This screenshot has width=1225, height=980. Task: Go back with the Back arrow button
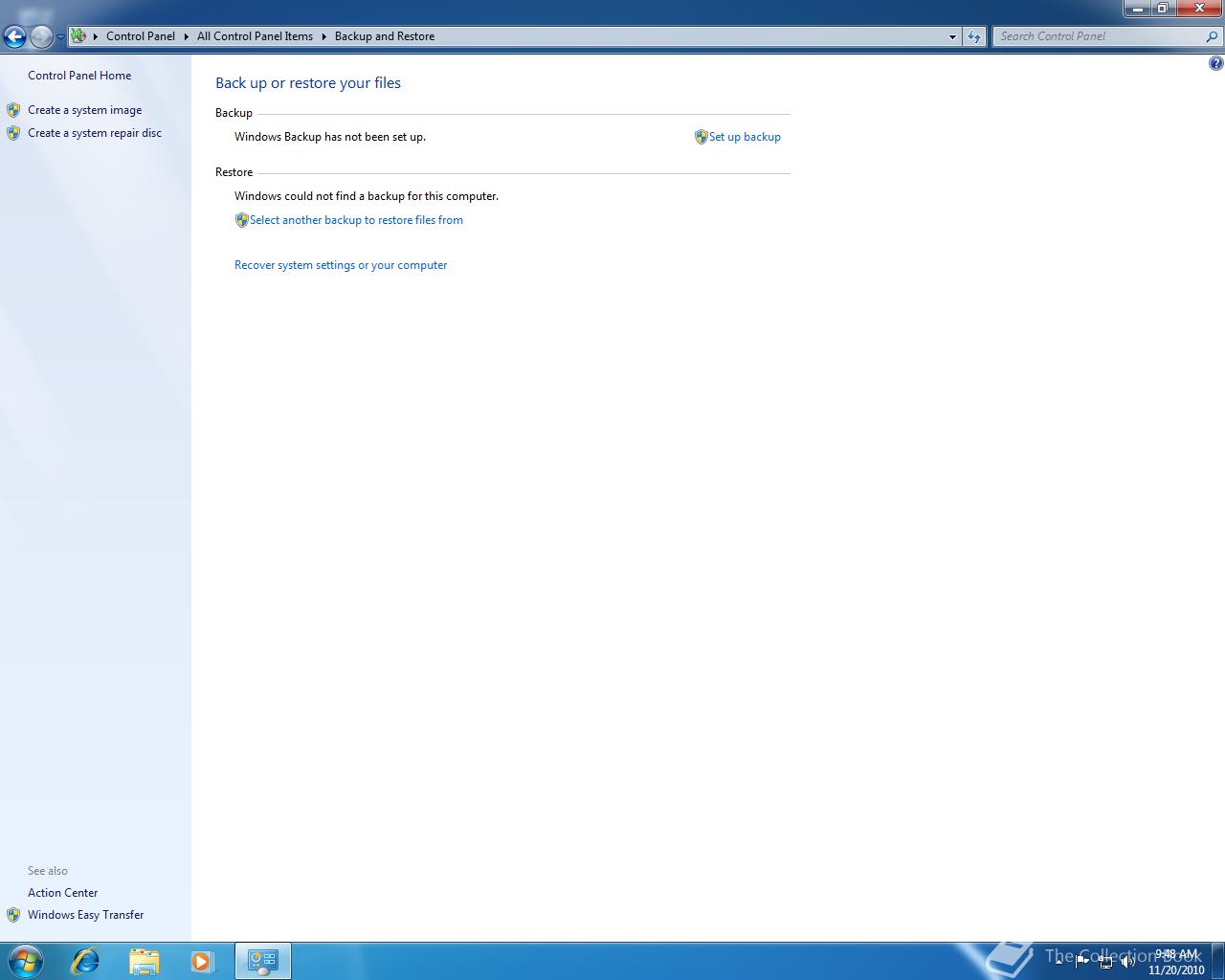(14, 36)
